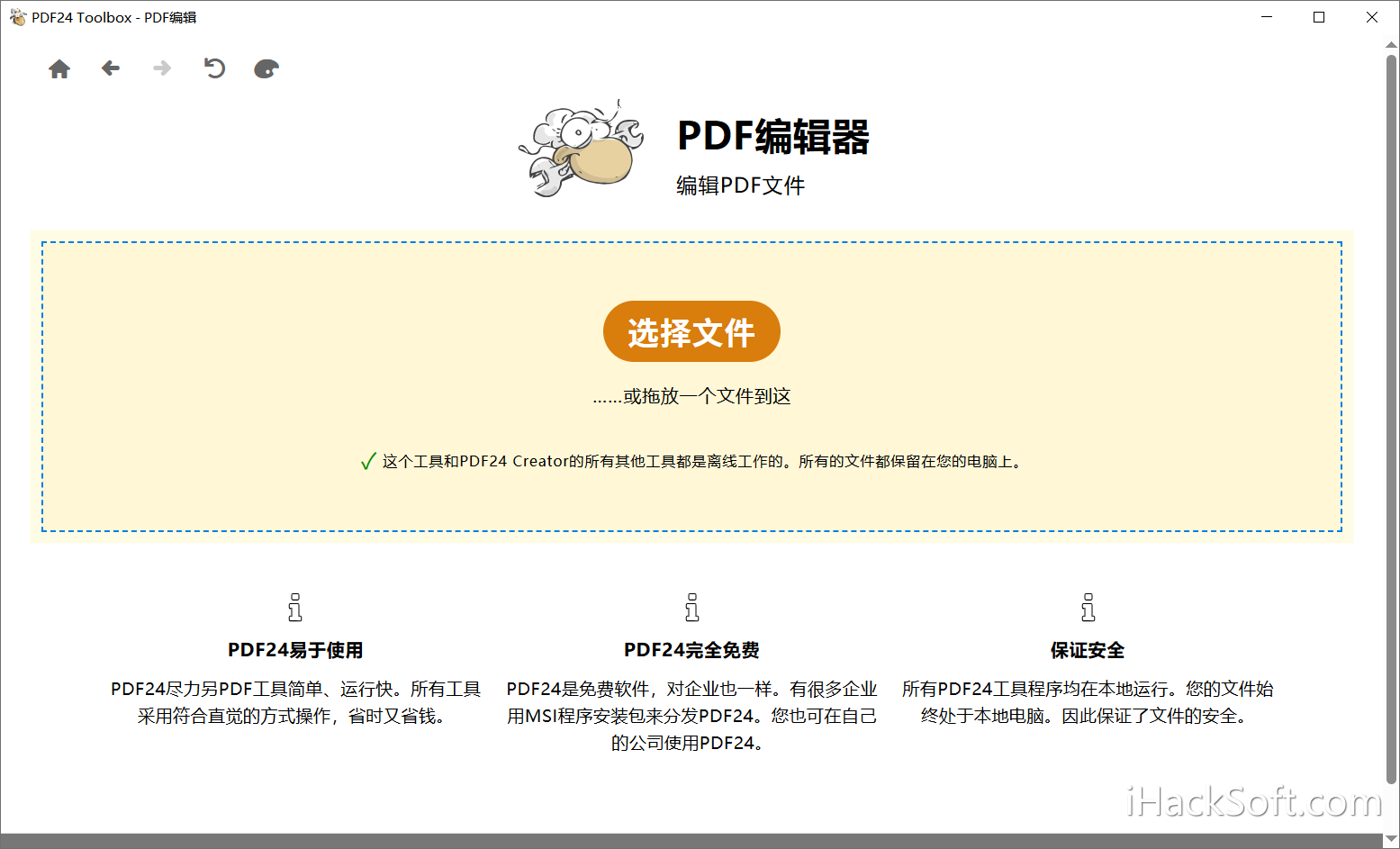Navigate back with the left arrow
Screen dimensions: 1400x849
coord(111,68)
